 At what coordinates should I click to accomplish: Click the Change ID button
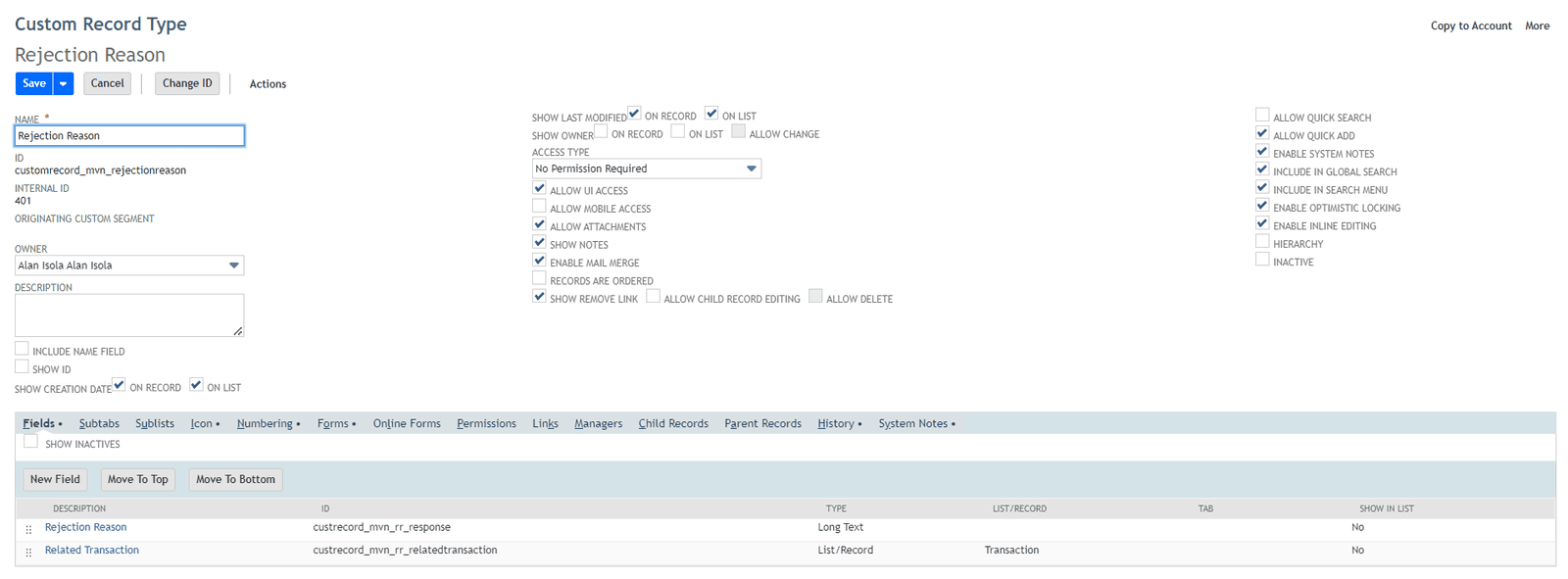click(x=186, y=84)
